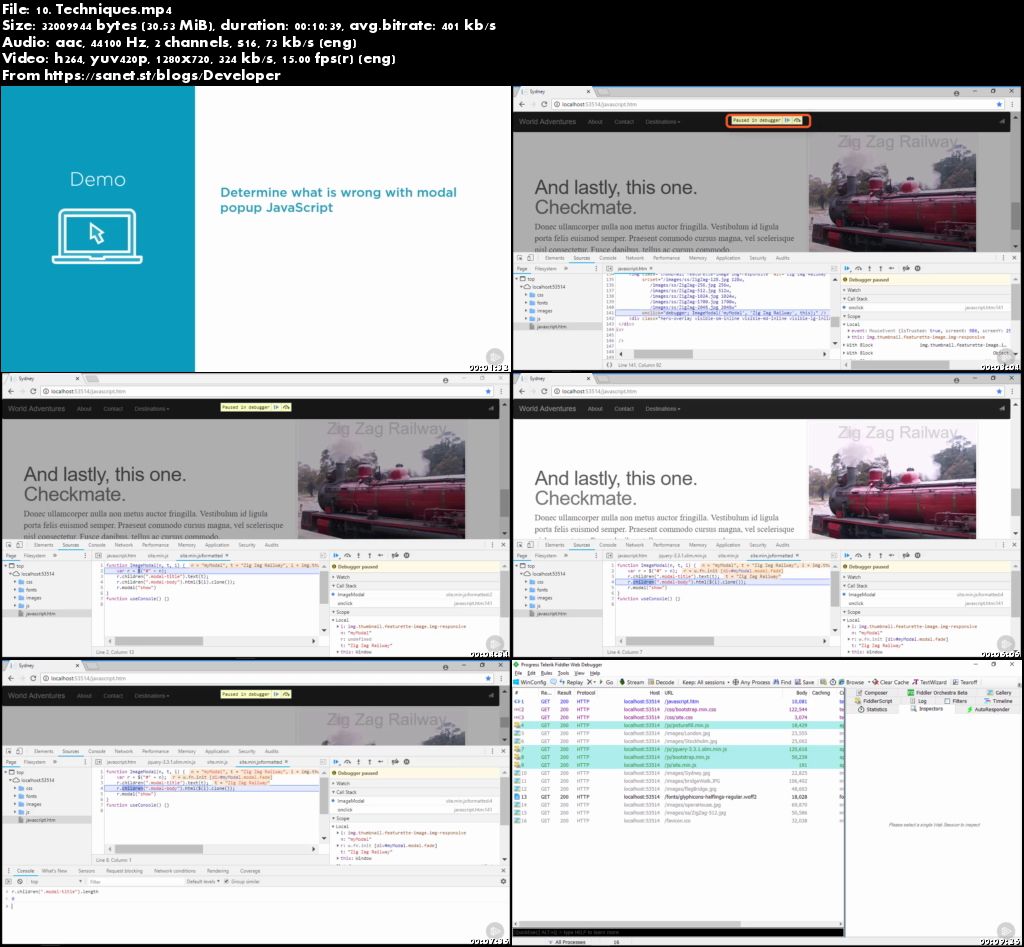Toggle Stream mode in Fiddler's toolbar
The image size is (1024, 947).
(x=632, y=682)
